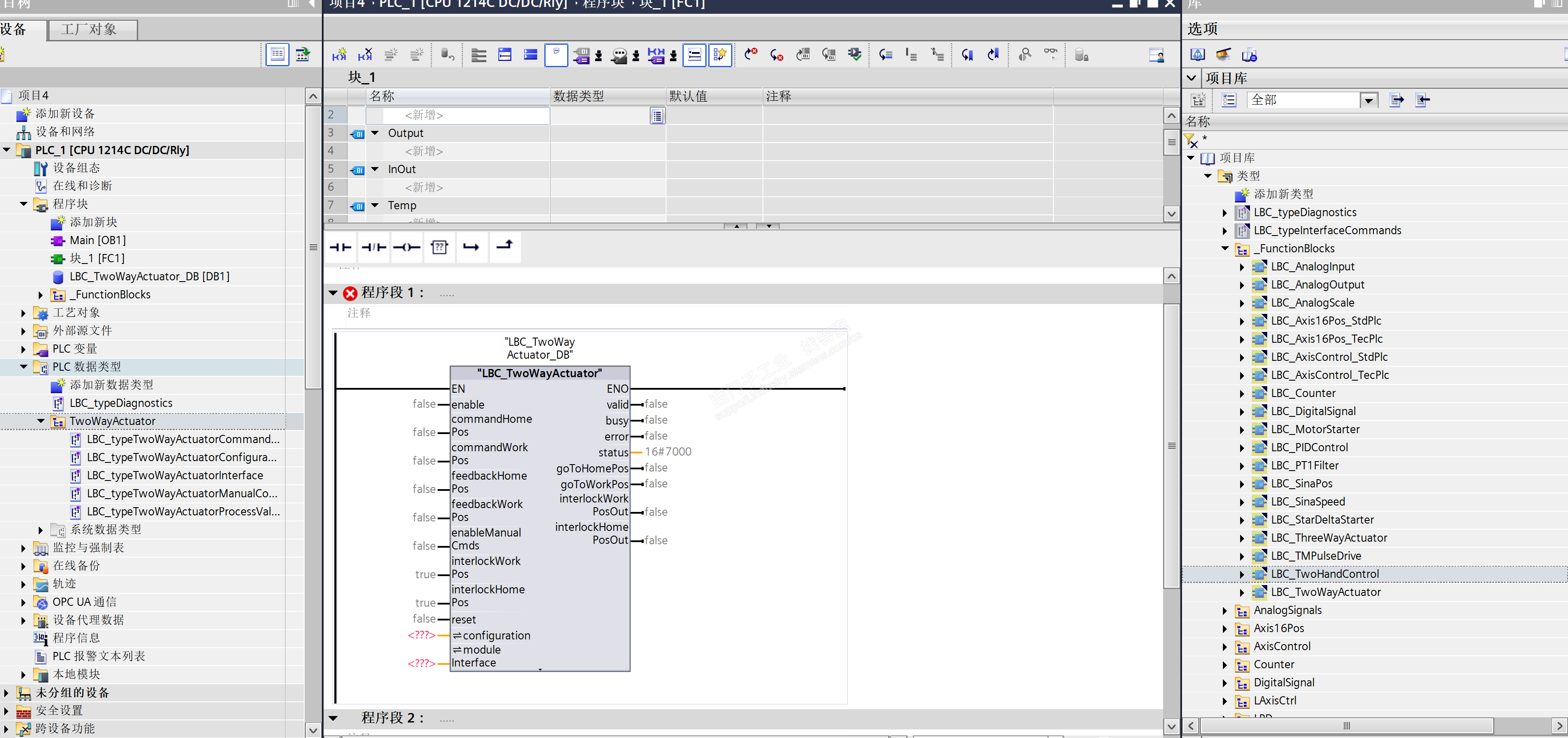Click the open branch icon

pos(471,247)
